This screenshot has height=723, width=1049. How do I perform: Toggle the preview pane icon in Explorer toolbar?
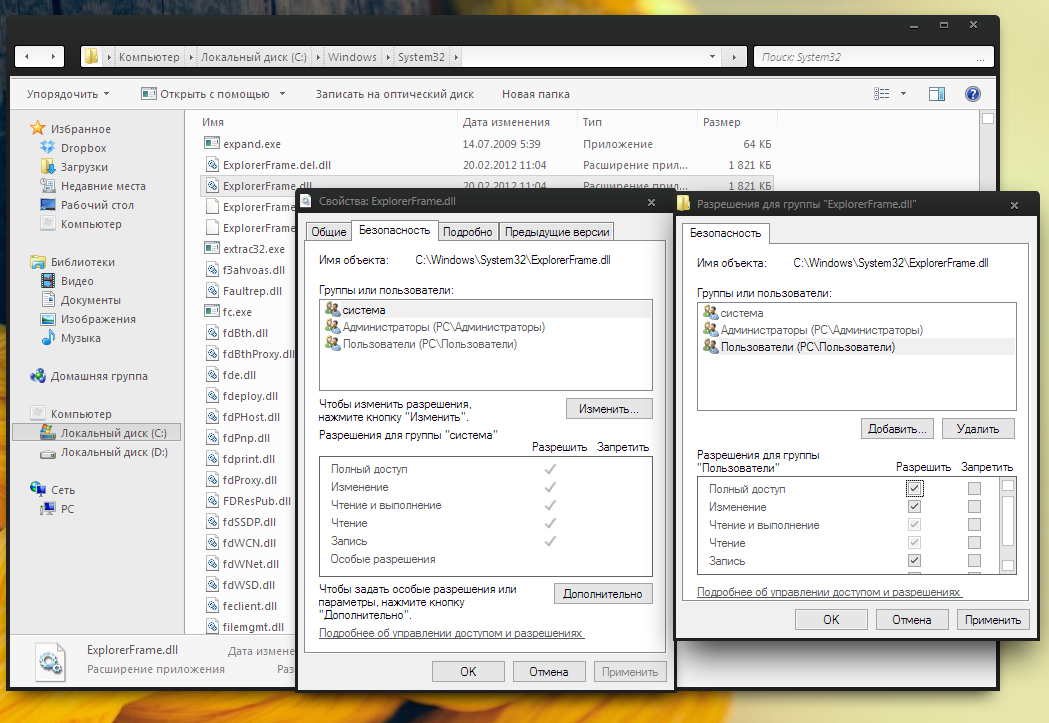pyautogui.click(x=937, y=94)
